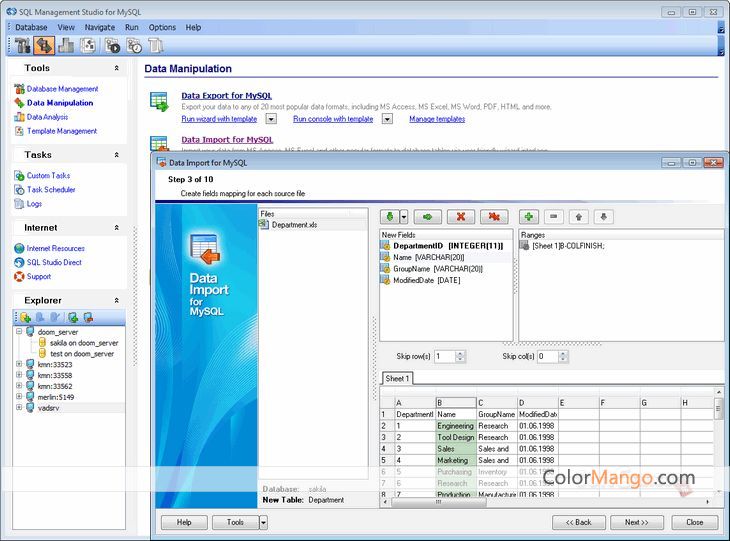Click the sheet horizontal scrollbar thumb
This screenshot has height=541, width=730.
point(439,502)
